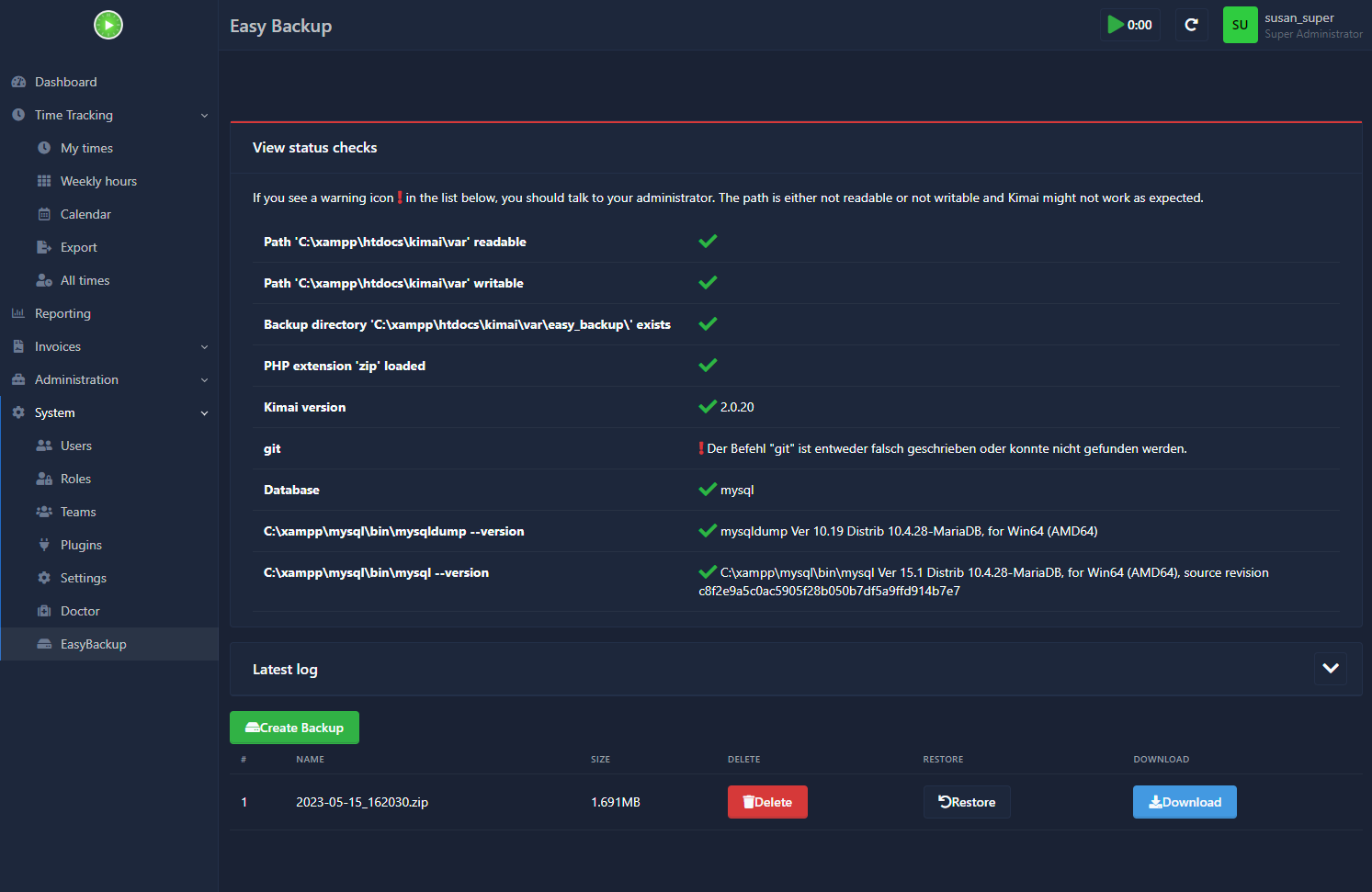The image size is (1372, 892).
Task: Open the Weekly hours grid icon
Action: tap(44, 181)
